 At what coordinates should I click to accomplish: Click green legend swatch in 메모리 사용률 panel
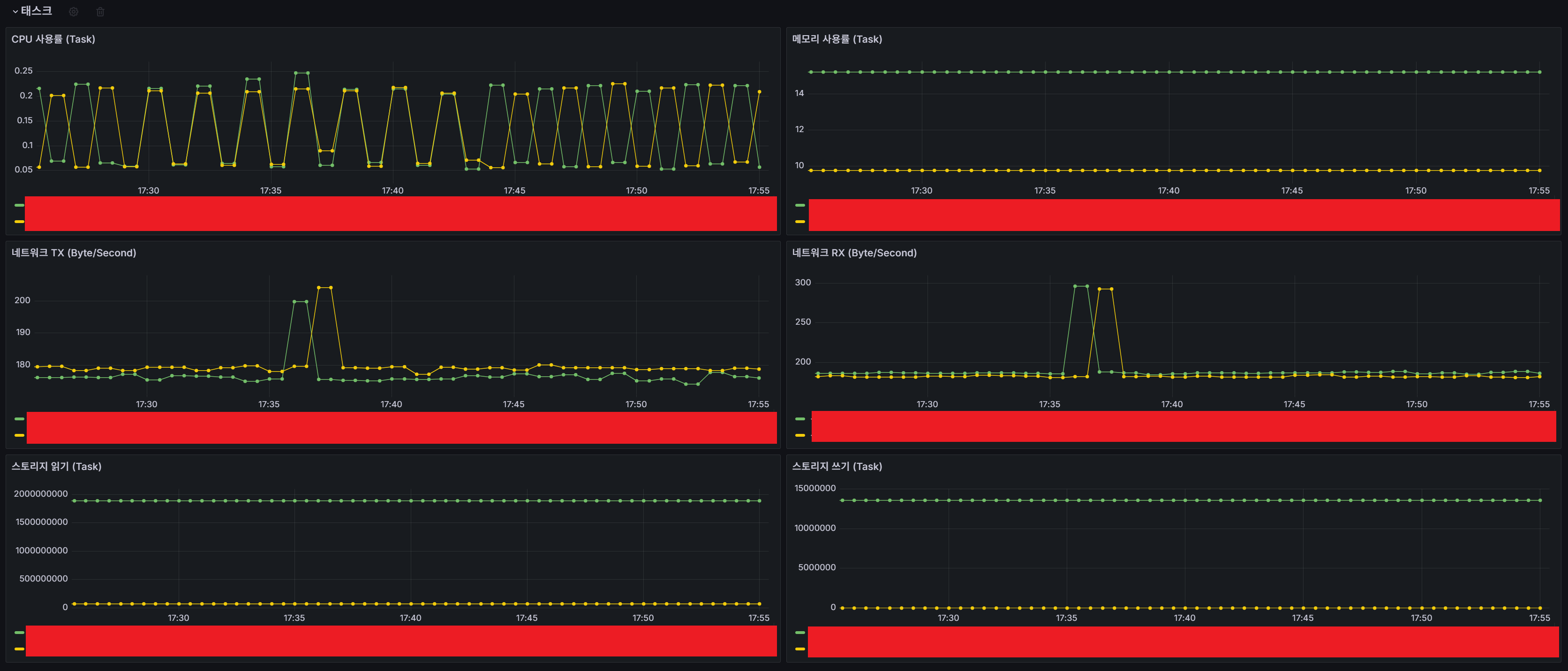(800, 205)
